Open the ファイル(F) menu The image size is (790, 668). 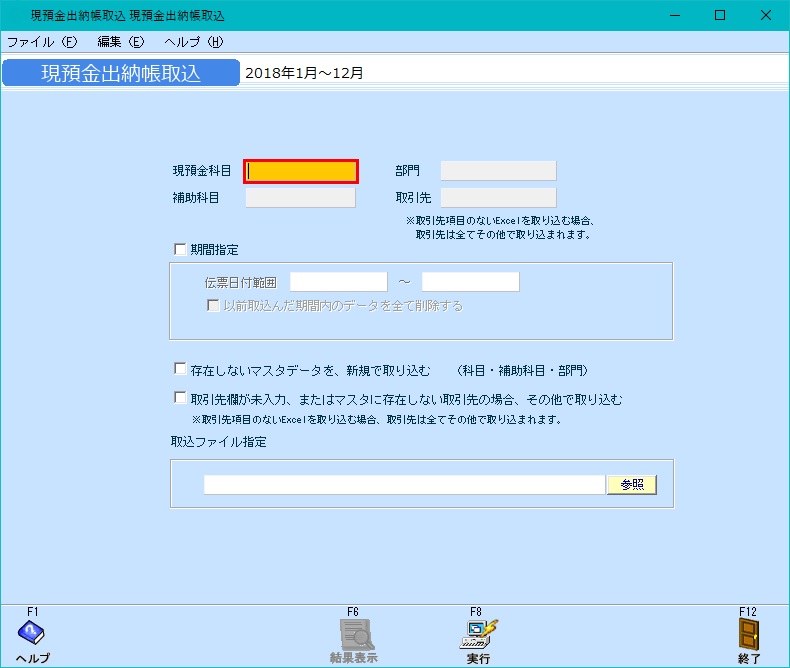tap(42, 42)
